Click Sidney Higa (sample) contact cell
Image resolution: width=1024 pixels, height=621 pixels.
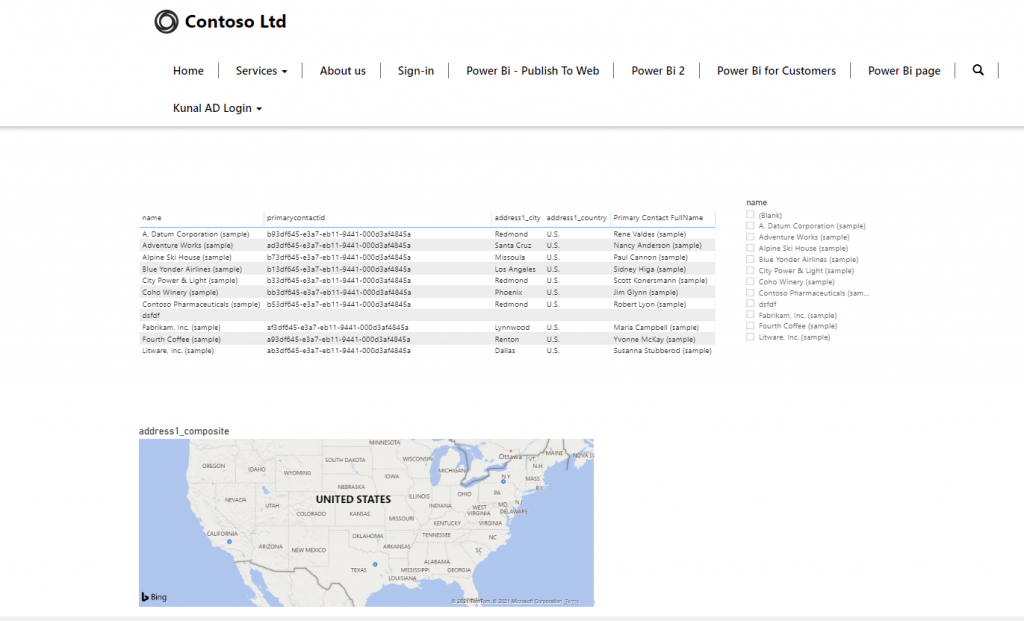coord(649,269)
